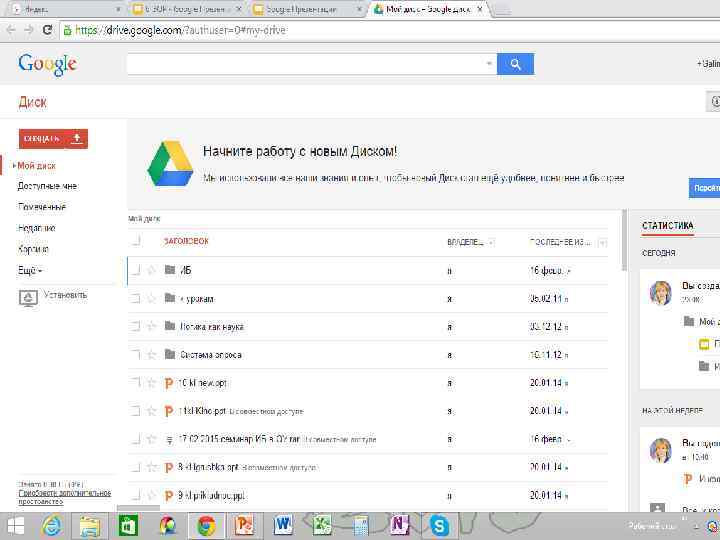Star the Система опроса folder
The height and width of the screenshot is (540, 720).
pos(152,354)
